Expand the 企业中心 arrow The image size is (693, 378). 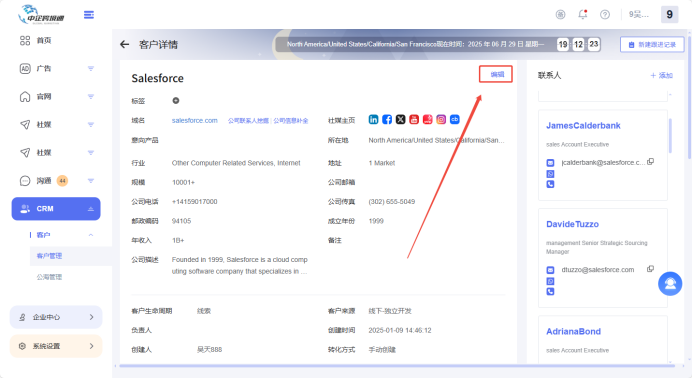(x=91, y=317)
